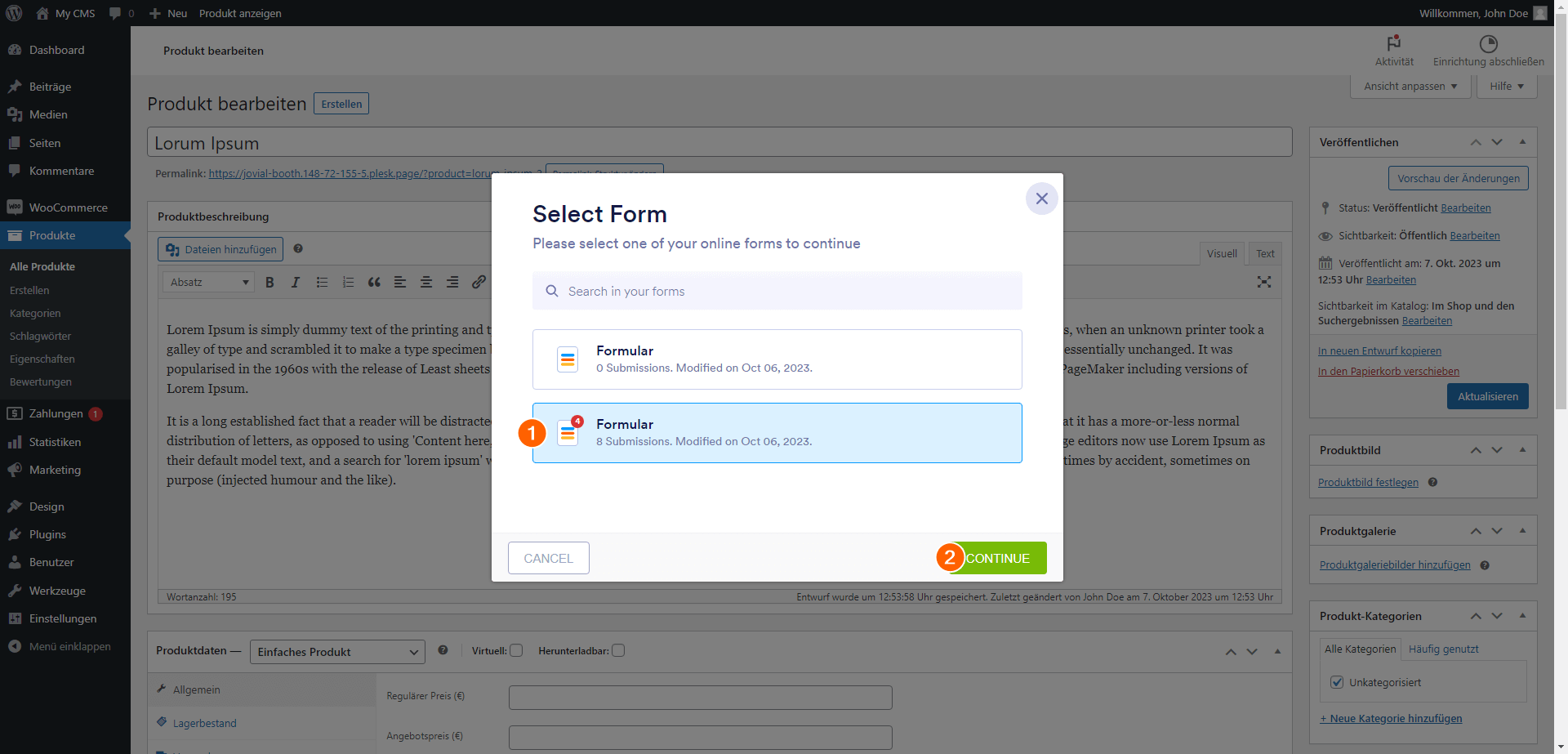The width and height of the screenshot is (1568, 754).
Task: Toggle the Herunterladbar checkbox
Action: tap(618, 651)
